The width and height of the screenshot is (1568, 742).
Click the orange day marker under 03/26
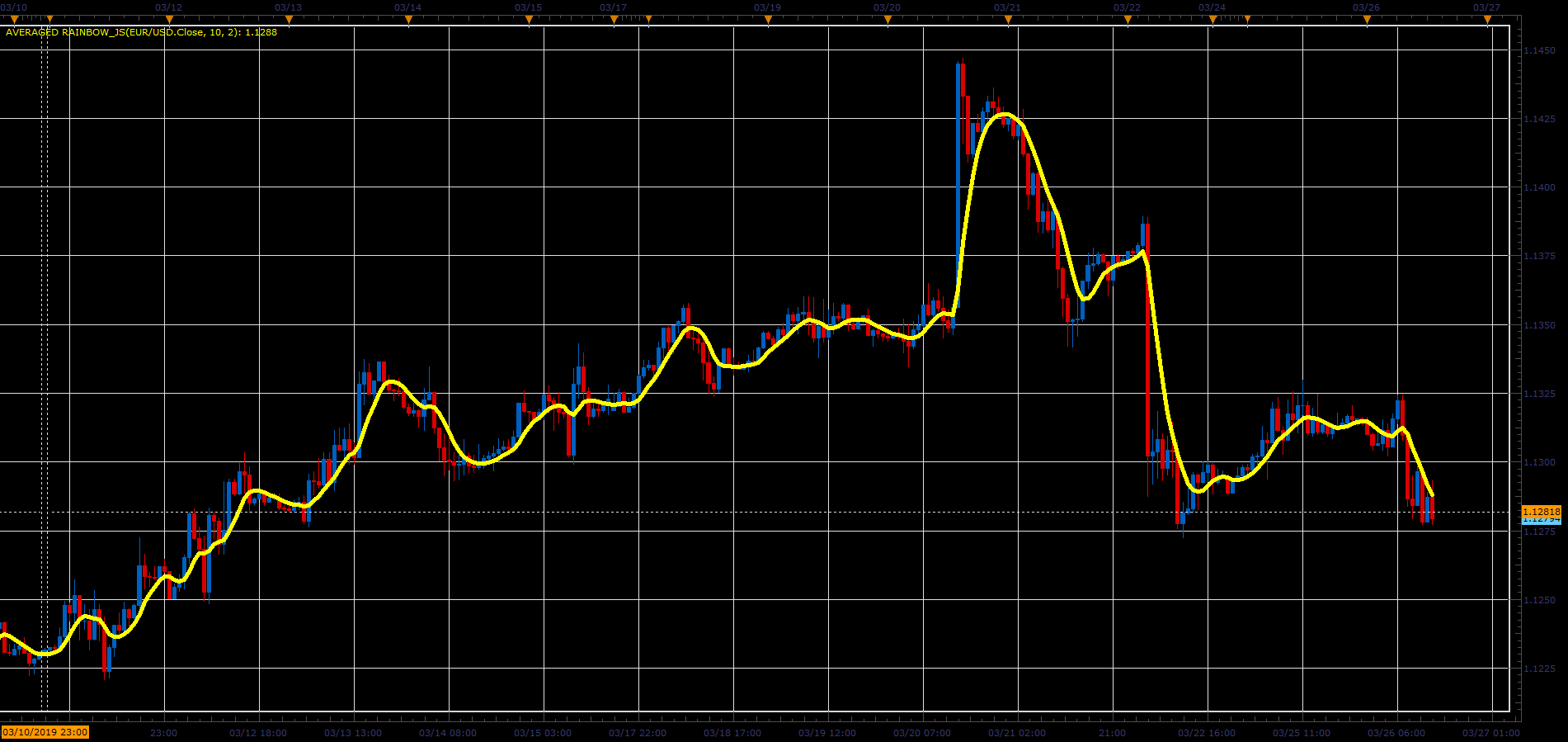point(1367,19)
